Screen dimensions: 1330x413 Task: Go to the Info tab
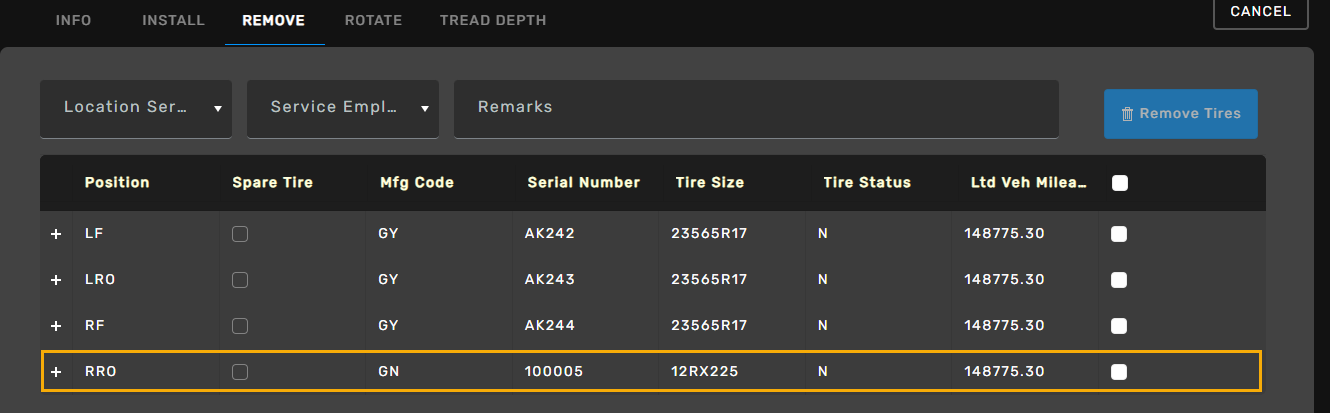pos(73,20)
